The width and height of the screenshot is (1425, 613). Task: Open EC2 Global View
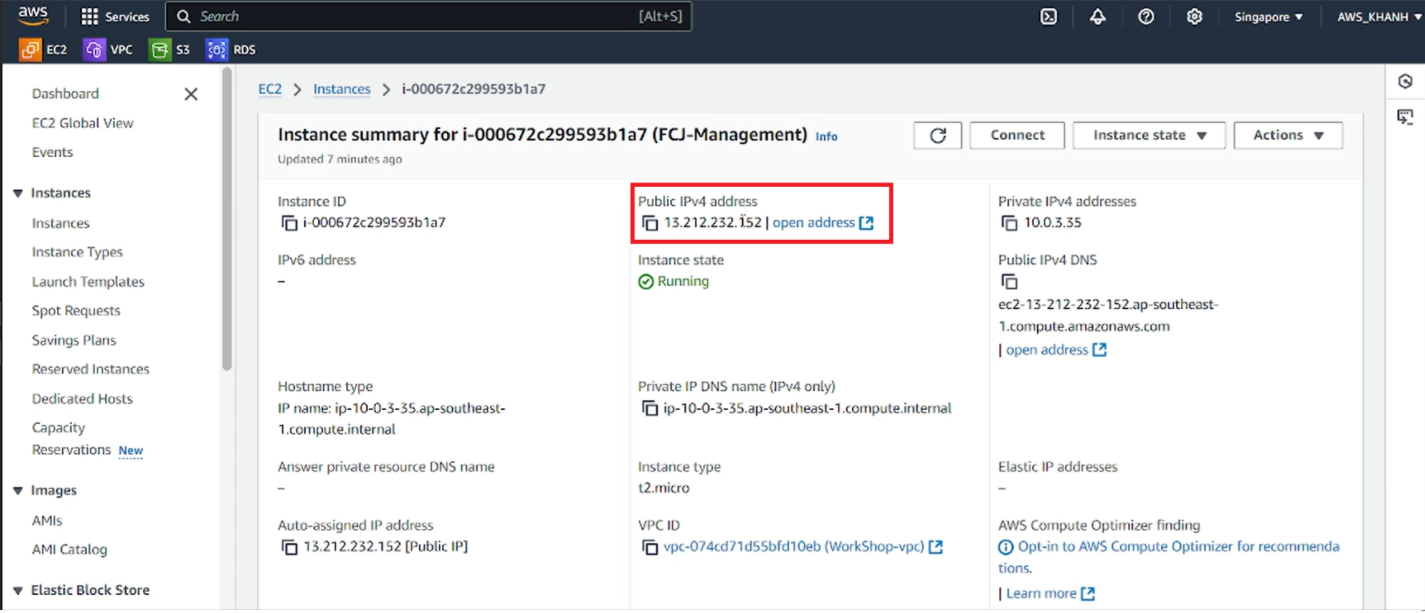point(82,123)
